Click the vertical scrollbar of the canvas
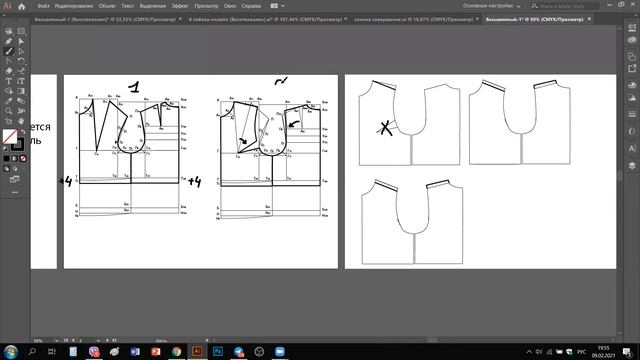The height and width of the screenshot is (360, 640). [620, 177]
